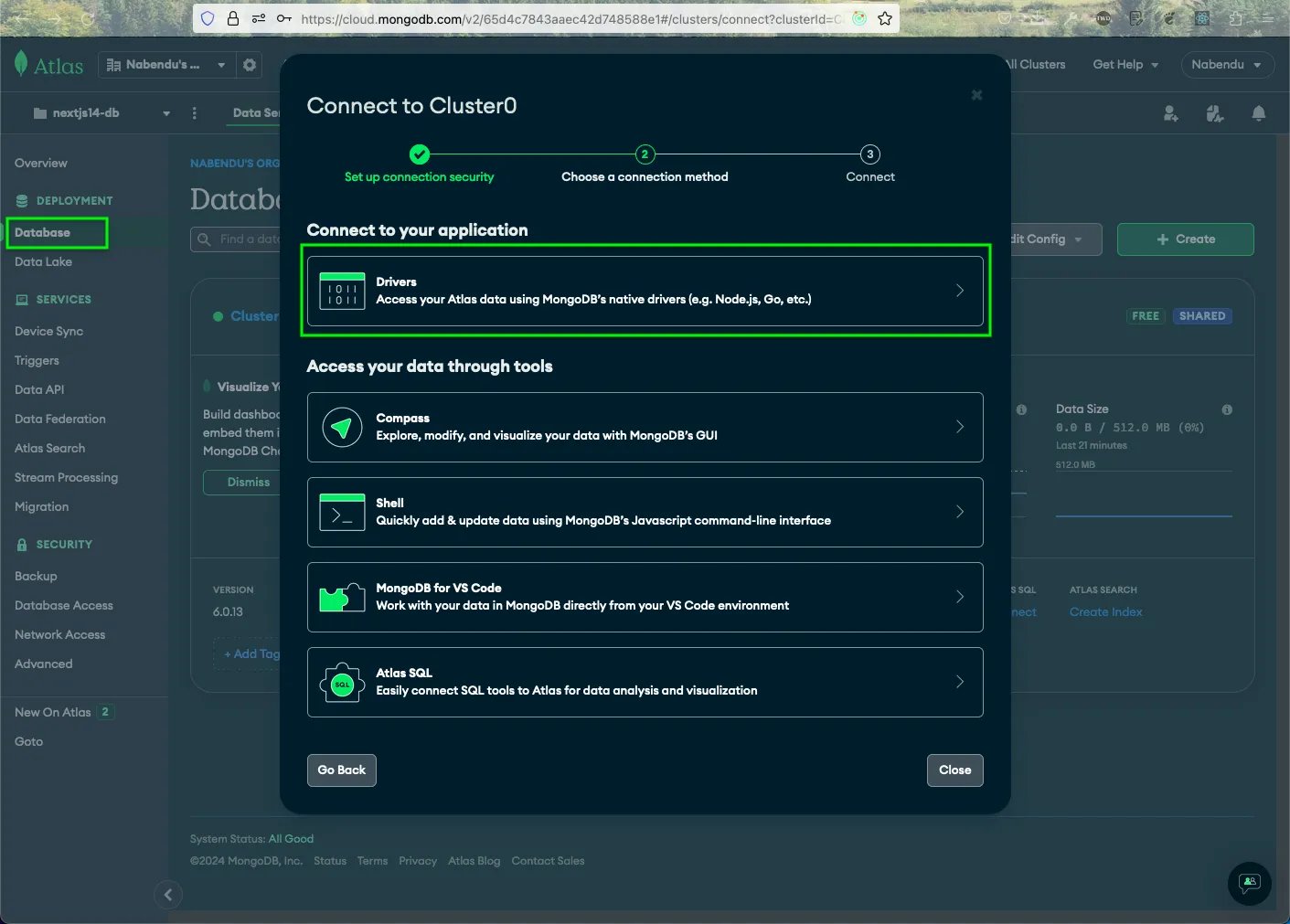Click the Go Back button
The image size is (1290, 924).
(x=341, y=770)
